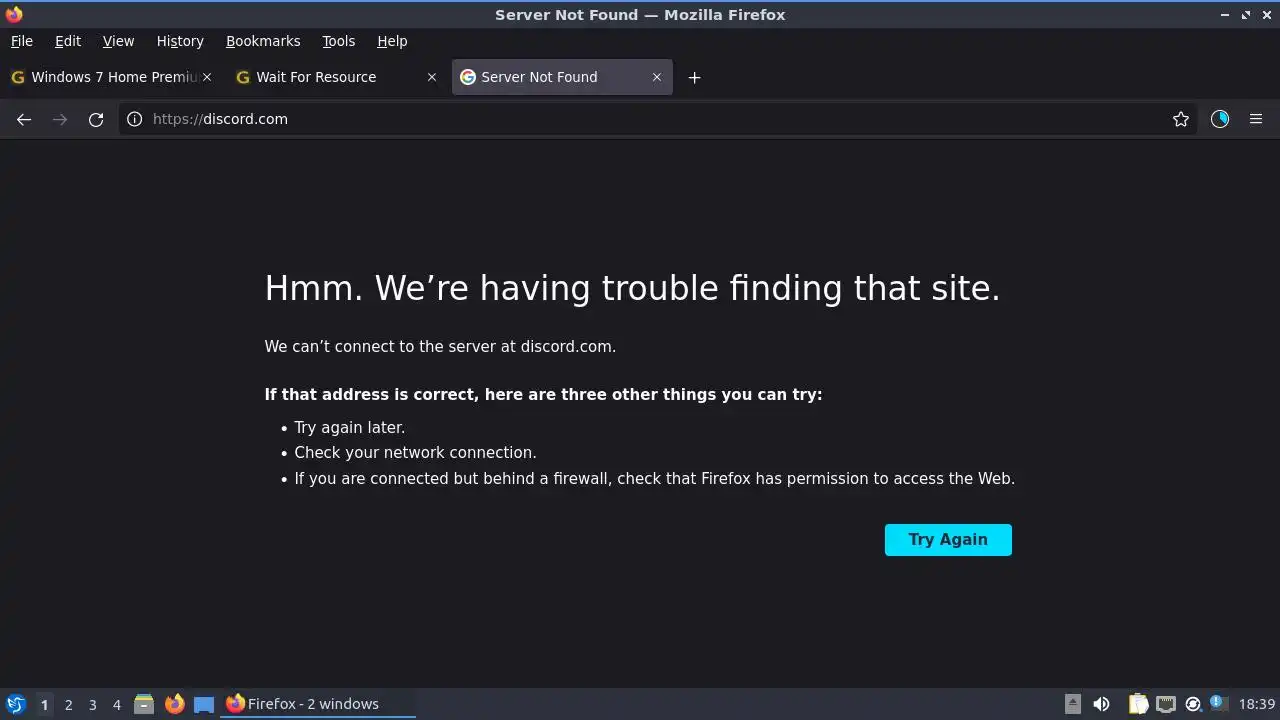Show site information icon in address bar
Viewport: 1280px width, 720px height.
click(x=134, y=119)
